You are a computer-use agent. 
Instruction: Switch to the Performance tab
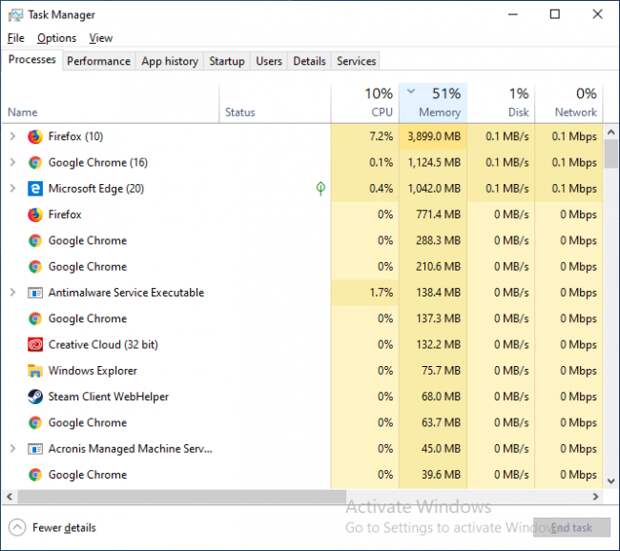(99, 61)
